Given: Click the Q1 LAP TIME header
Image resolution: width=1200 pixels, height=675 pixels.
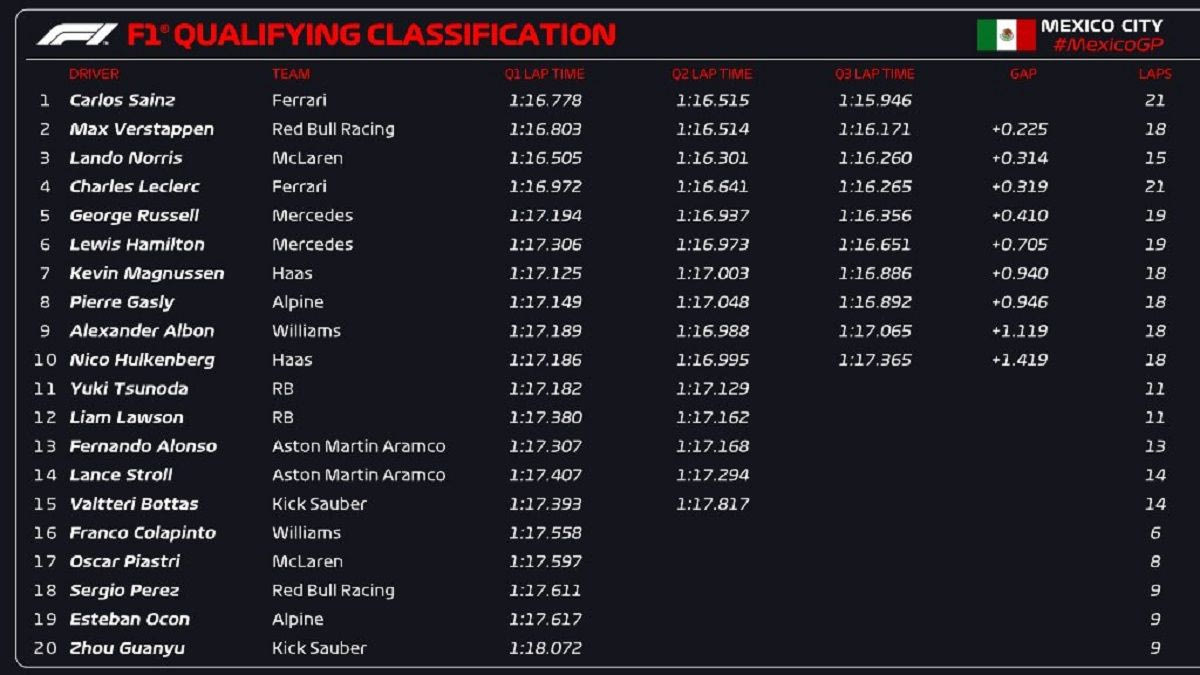Looking at the screenshot, I should coord(544,74).
